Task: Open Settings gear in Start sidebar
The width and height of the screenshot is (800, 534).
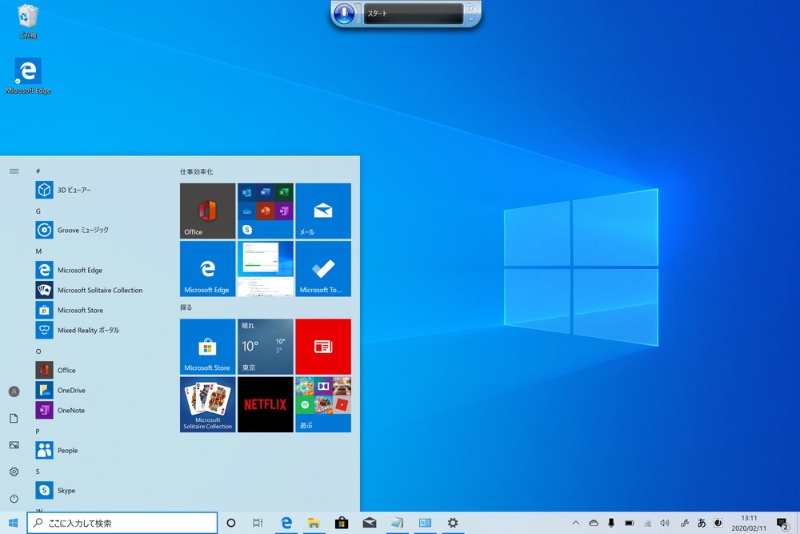Action: click(14, 471)
